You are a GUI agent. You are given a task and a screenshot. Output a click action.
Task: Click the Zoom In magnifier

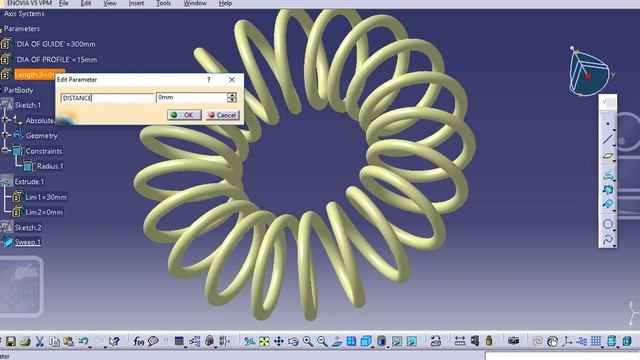(308, 341)
